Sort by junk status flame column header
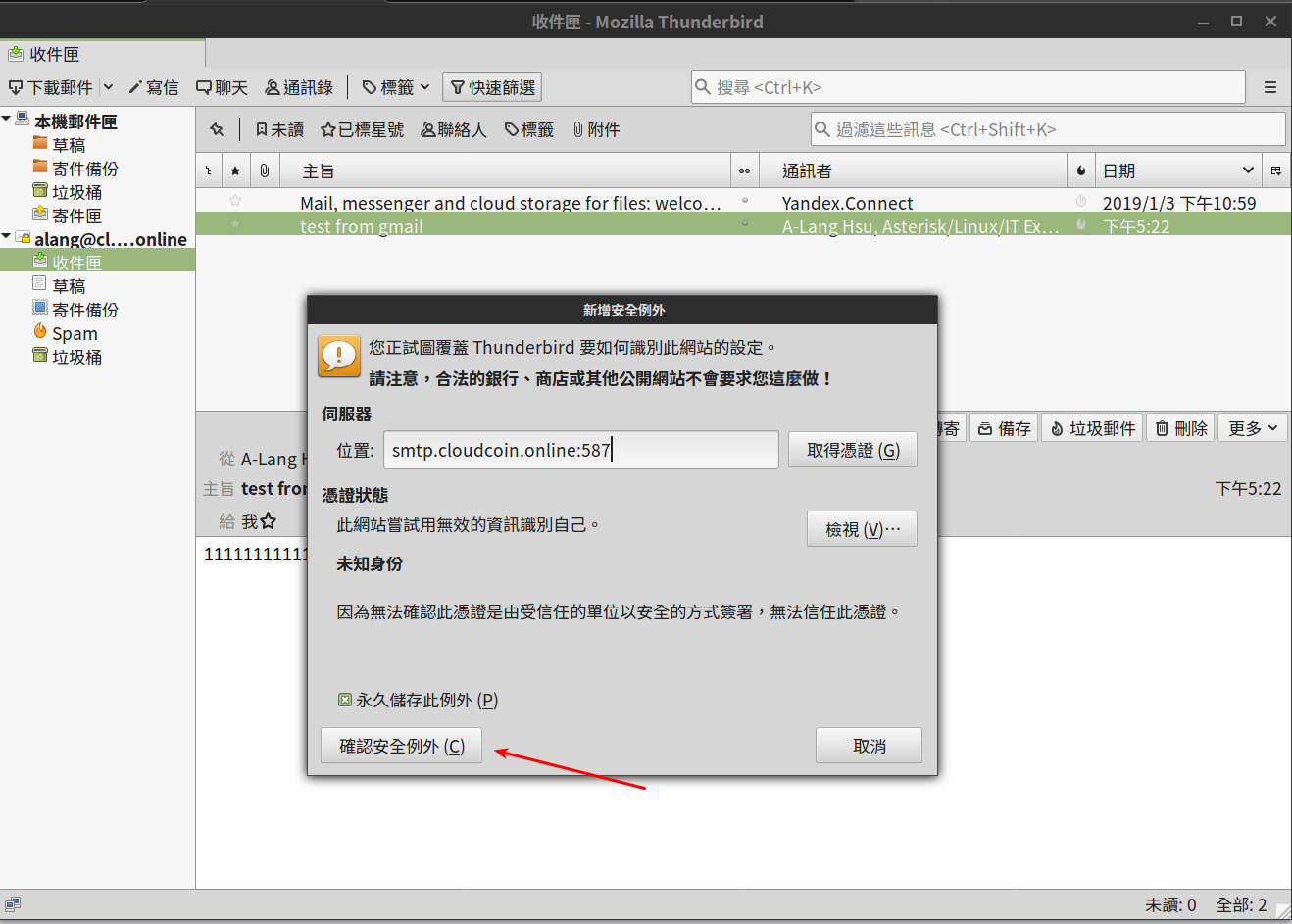 pos(1081,170)
